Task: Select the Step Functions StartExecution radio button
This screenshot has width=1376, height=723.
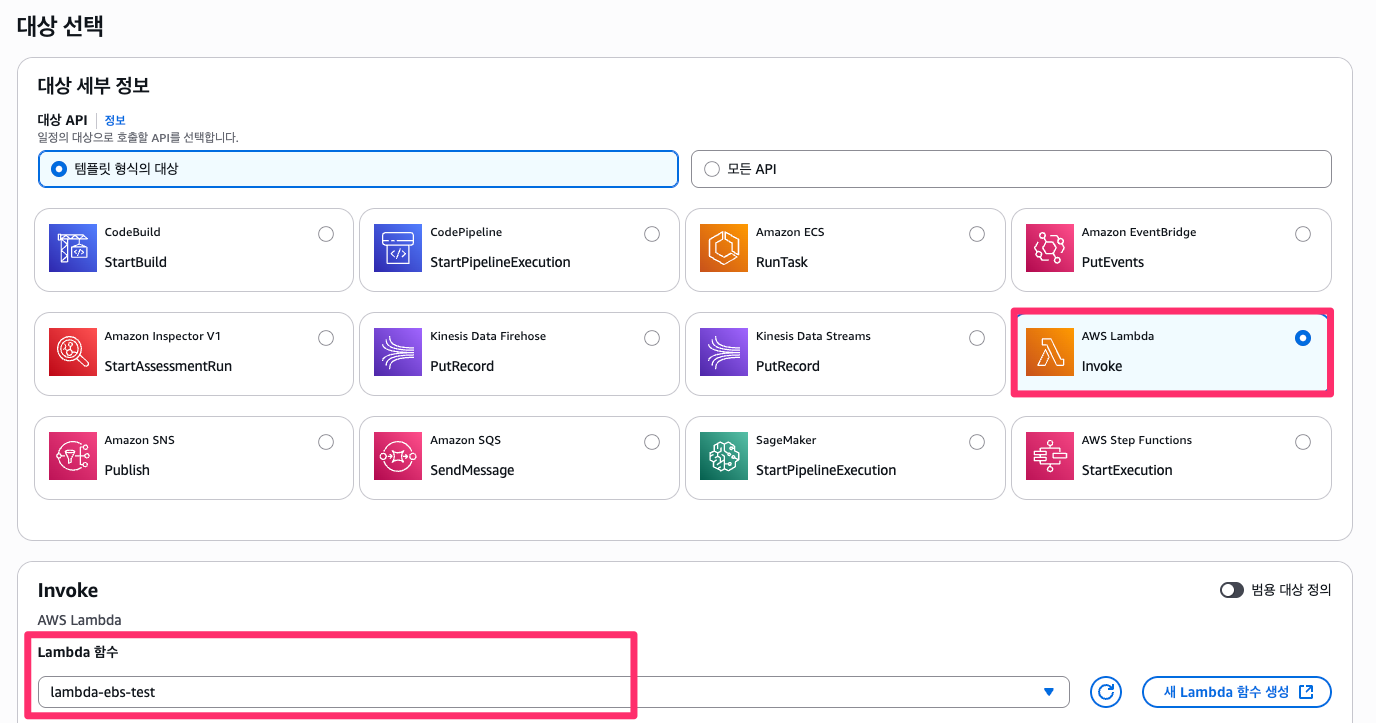Action: point(1303,442)
